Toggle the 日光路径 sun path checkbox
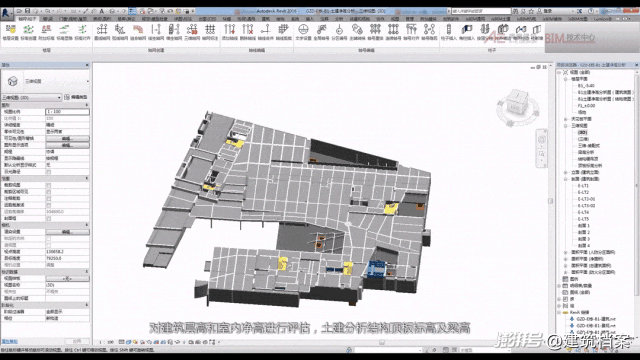Screen dimensions: 640x360 coord(49,172)
